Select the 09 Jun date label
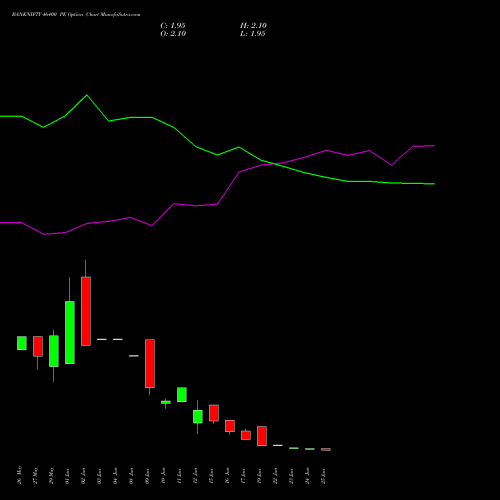 [x=147, y=476]
